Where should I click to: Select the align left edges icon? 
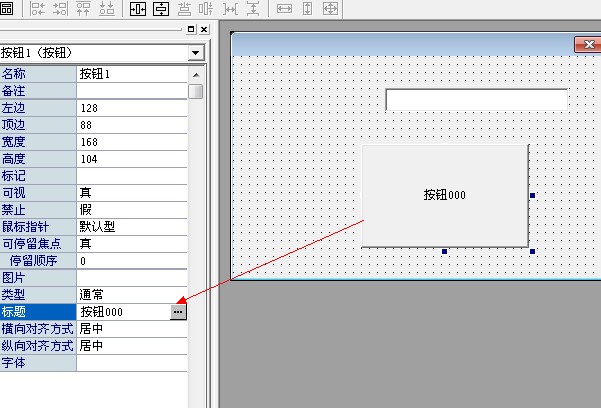pos(38,8)
